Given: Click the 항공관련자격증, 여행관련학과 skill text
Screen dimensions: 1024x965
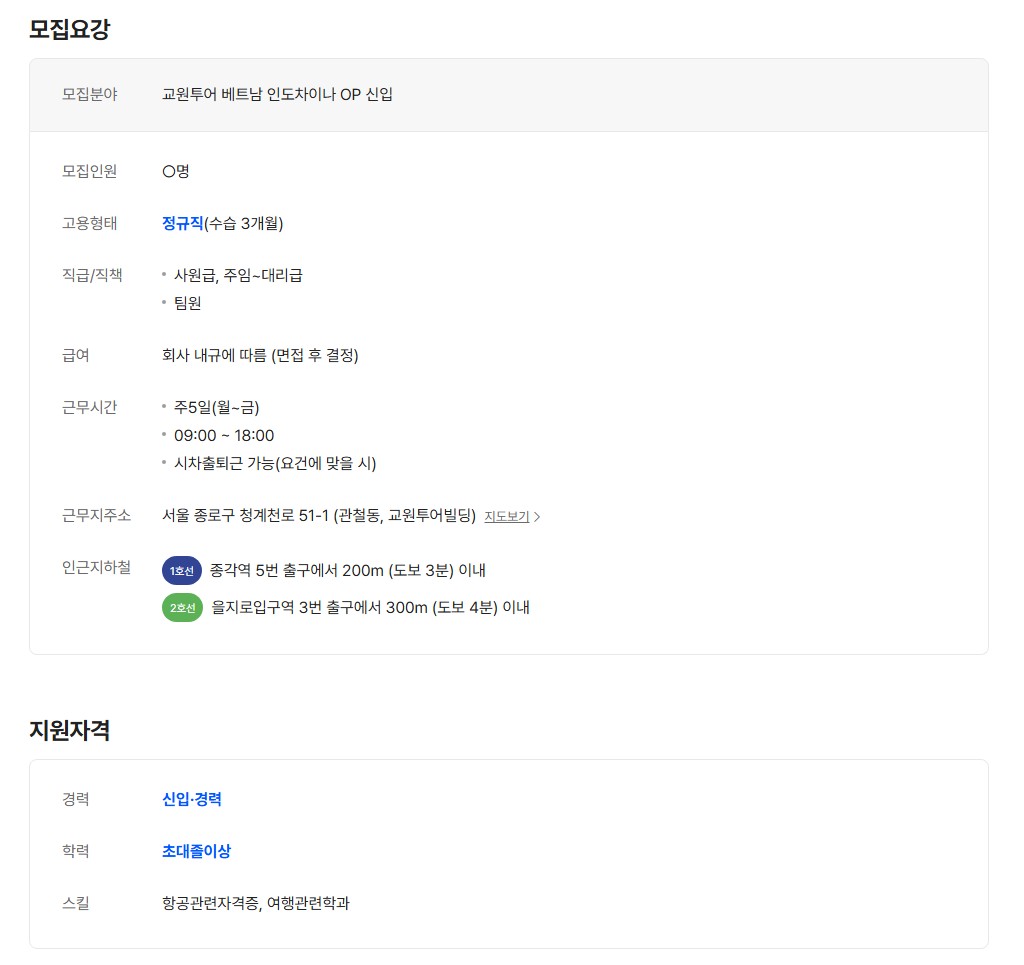Looking at the screenshot, I should coord(255,903).
